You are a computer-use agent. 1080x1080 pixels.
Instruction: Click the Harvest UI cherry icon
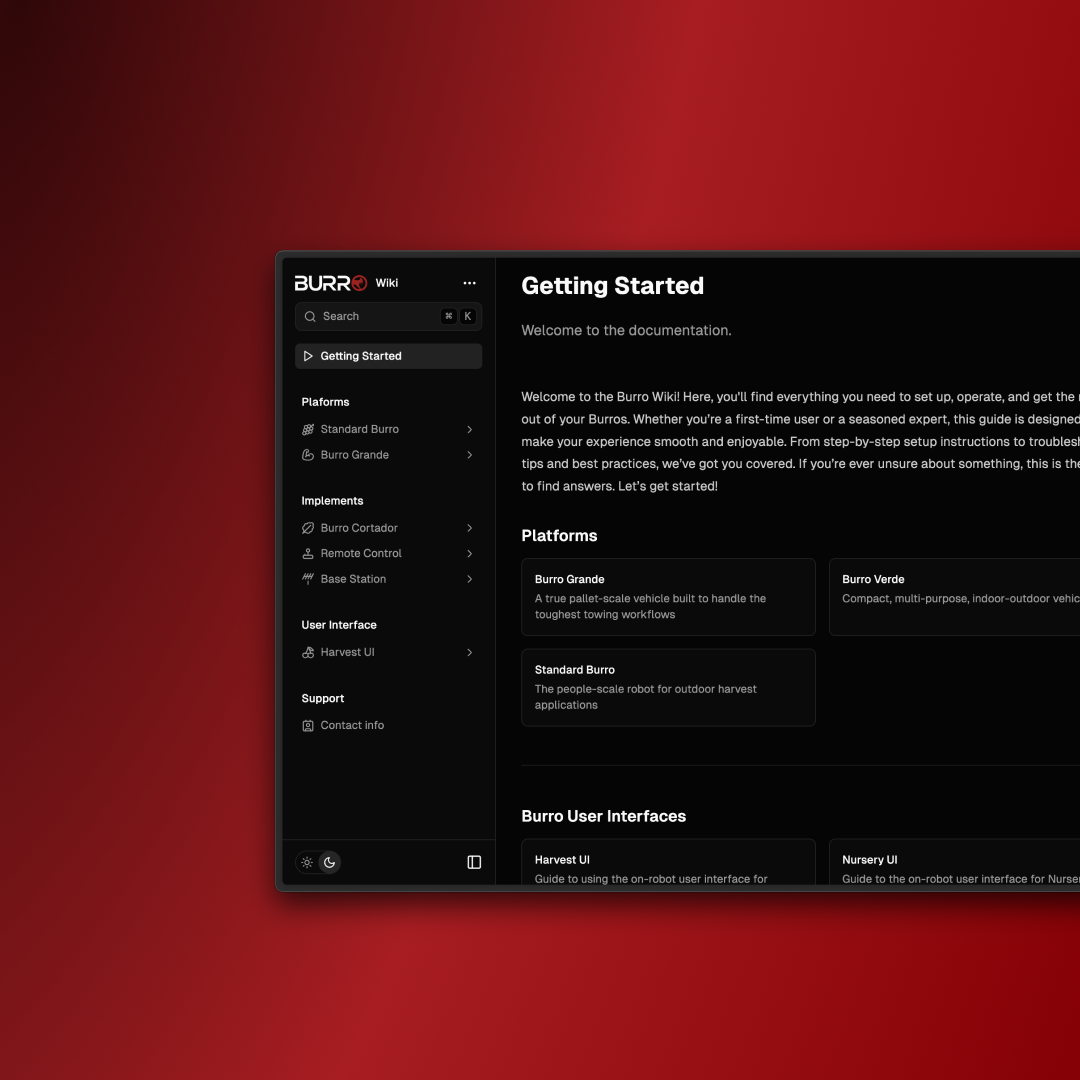tap(308, 652)
